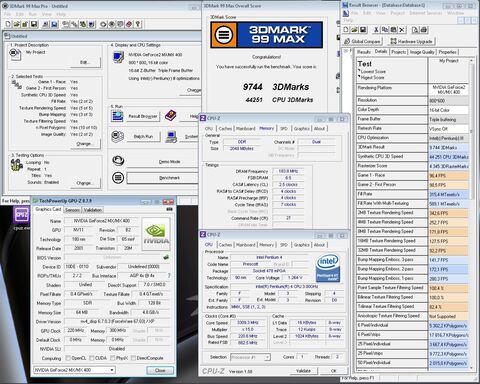This screenshot has height=384, width=480.
Task: Open the View menu in 3DMark 99 Max
Action: 47,14
